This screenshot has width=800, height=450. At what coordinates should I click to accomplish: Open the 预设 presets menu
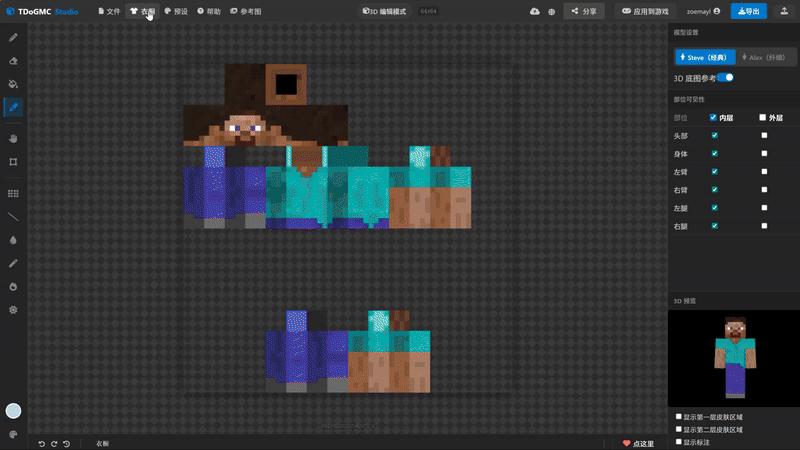(176, 11)
